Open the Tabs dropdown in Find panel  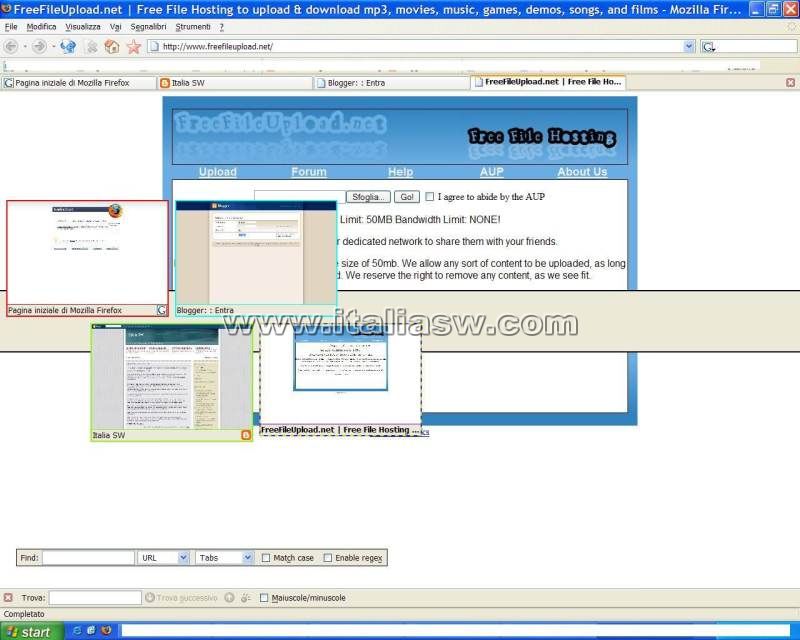click(247, 558)
